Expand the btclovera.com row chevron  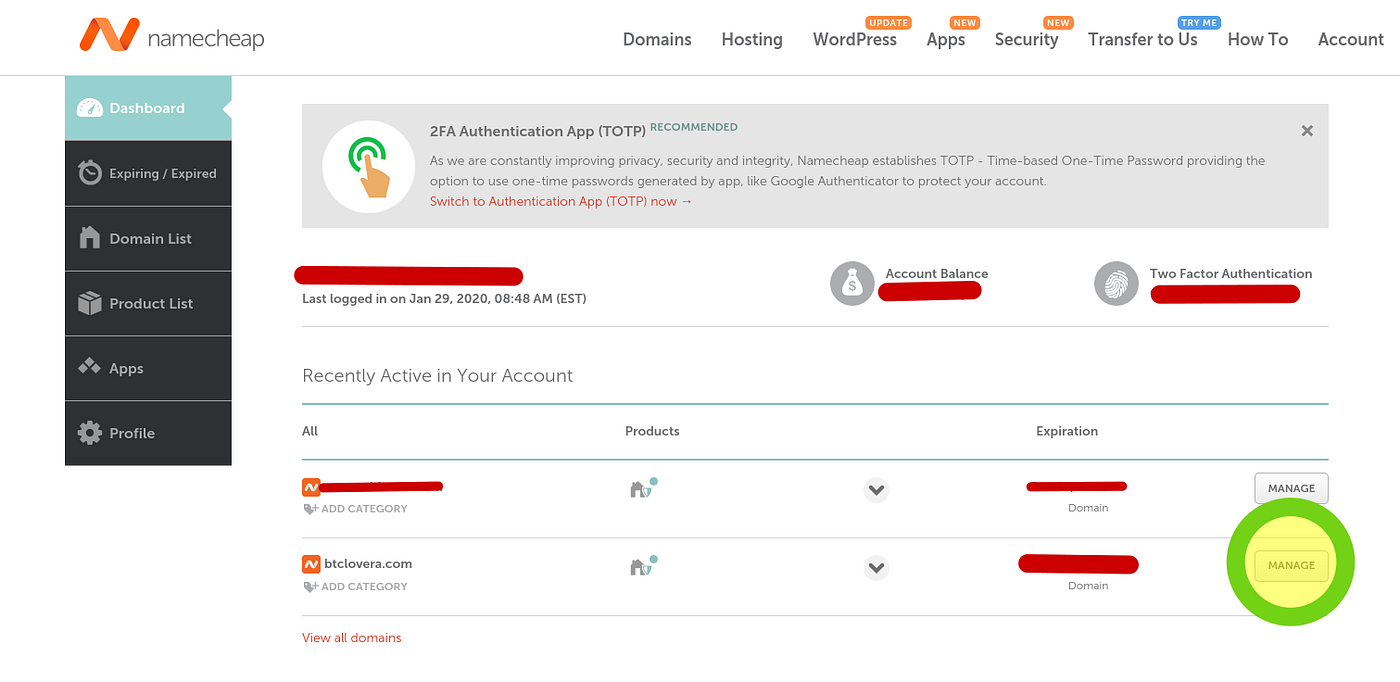[x=876, y=568]
